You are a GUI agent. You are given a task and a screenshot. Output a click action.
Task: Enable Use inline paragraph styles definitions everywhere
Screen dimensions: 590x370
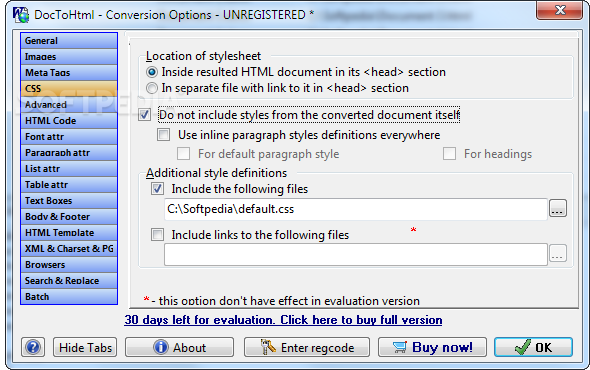[x=164, y=135]
